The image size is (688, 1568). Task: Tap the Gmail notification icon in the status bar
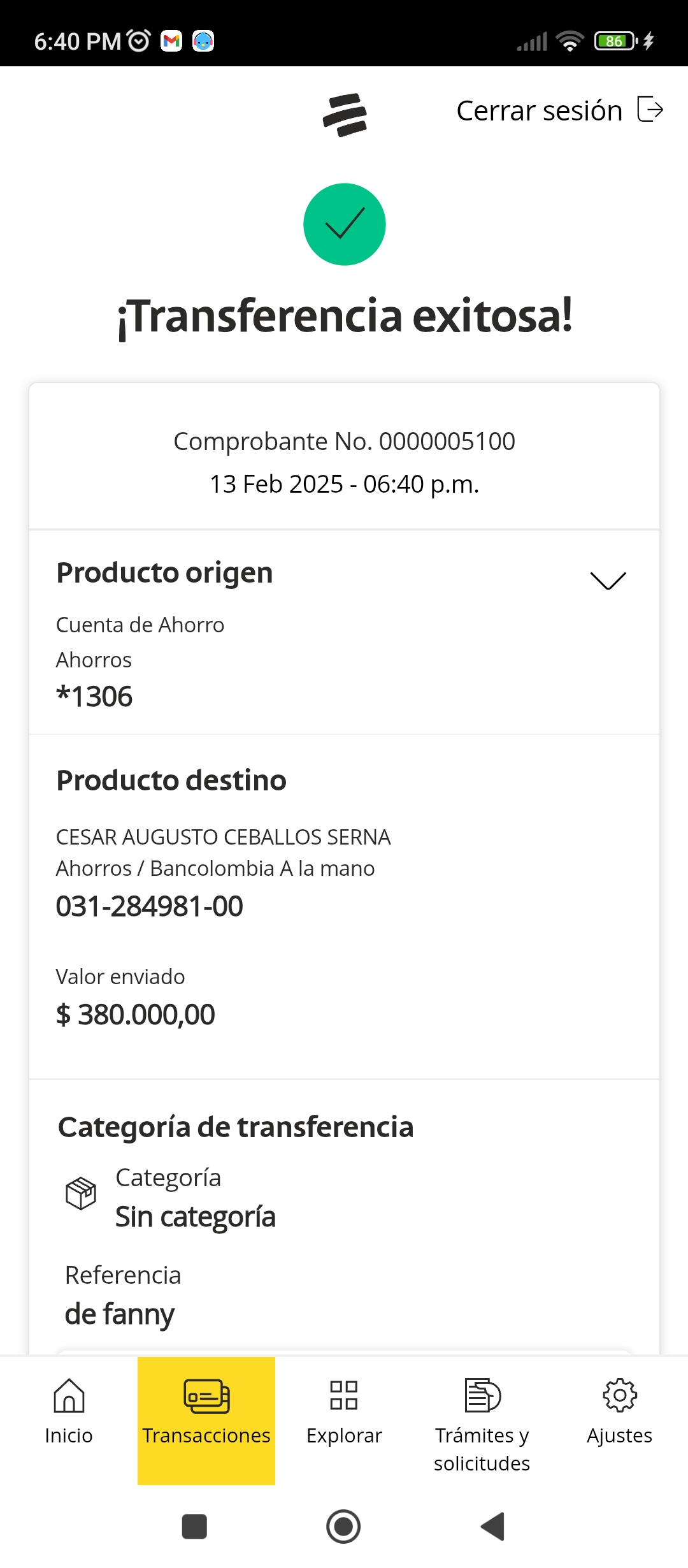[x=171, y=41]
